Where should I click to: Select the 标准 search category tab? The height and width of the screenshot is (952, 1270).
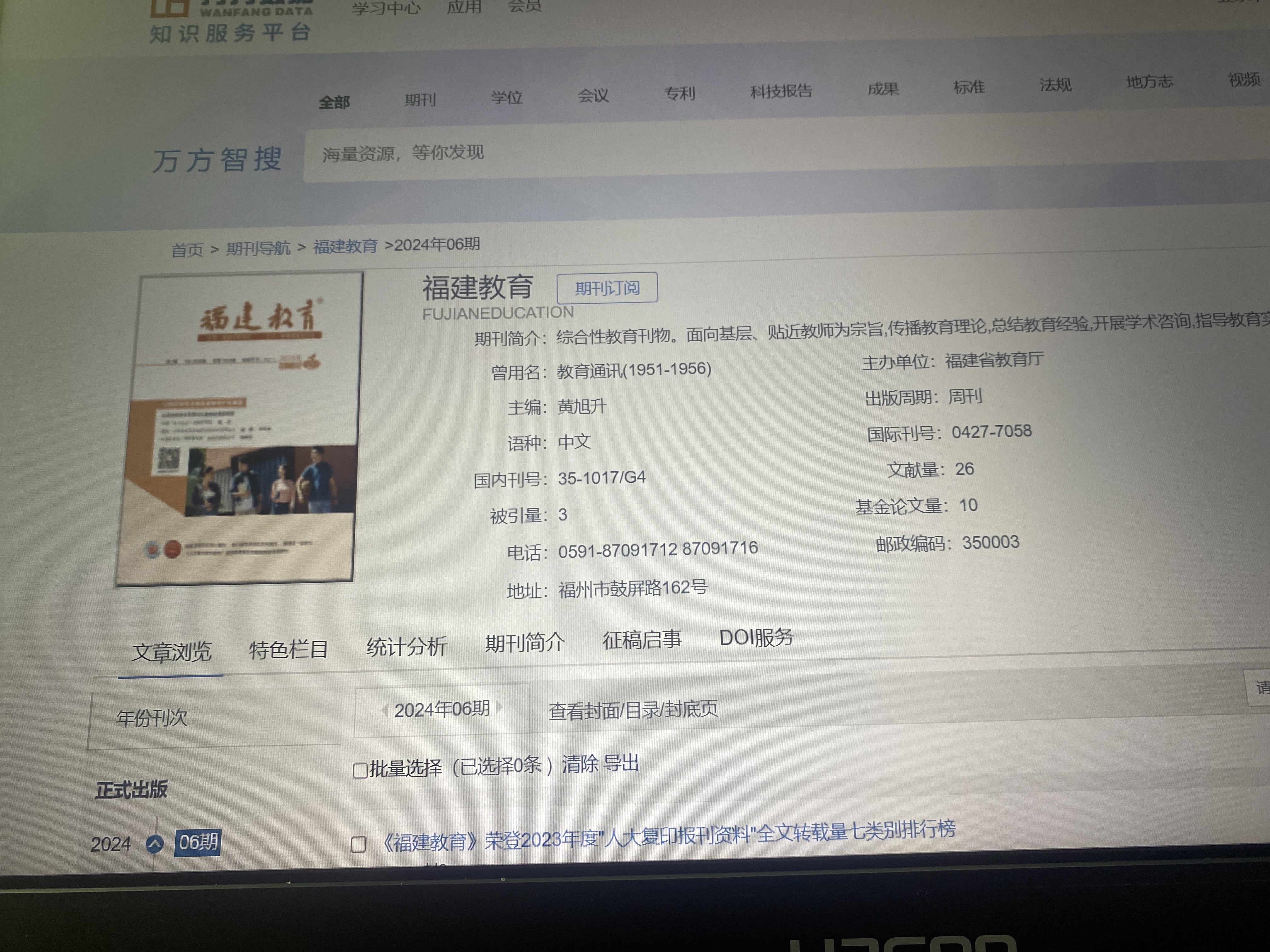point(969,87)
